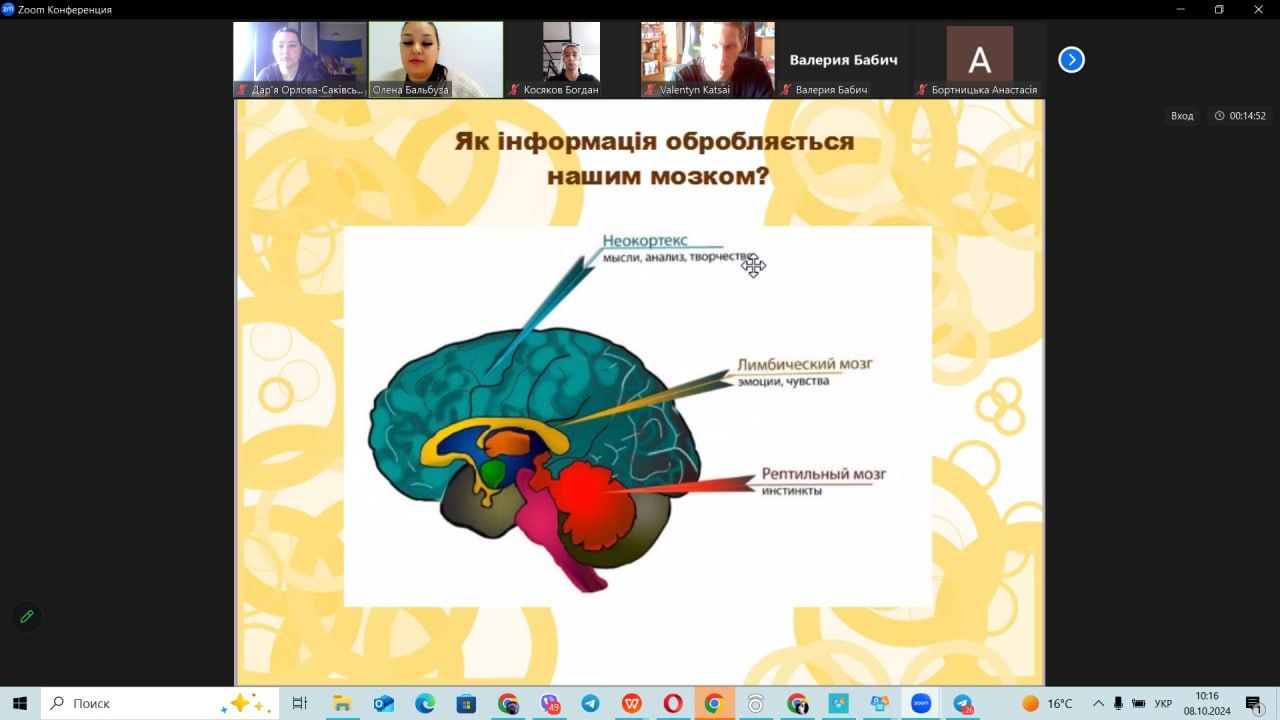Open Outlook from the taskbar

click(x=383, y=703)
